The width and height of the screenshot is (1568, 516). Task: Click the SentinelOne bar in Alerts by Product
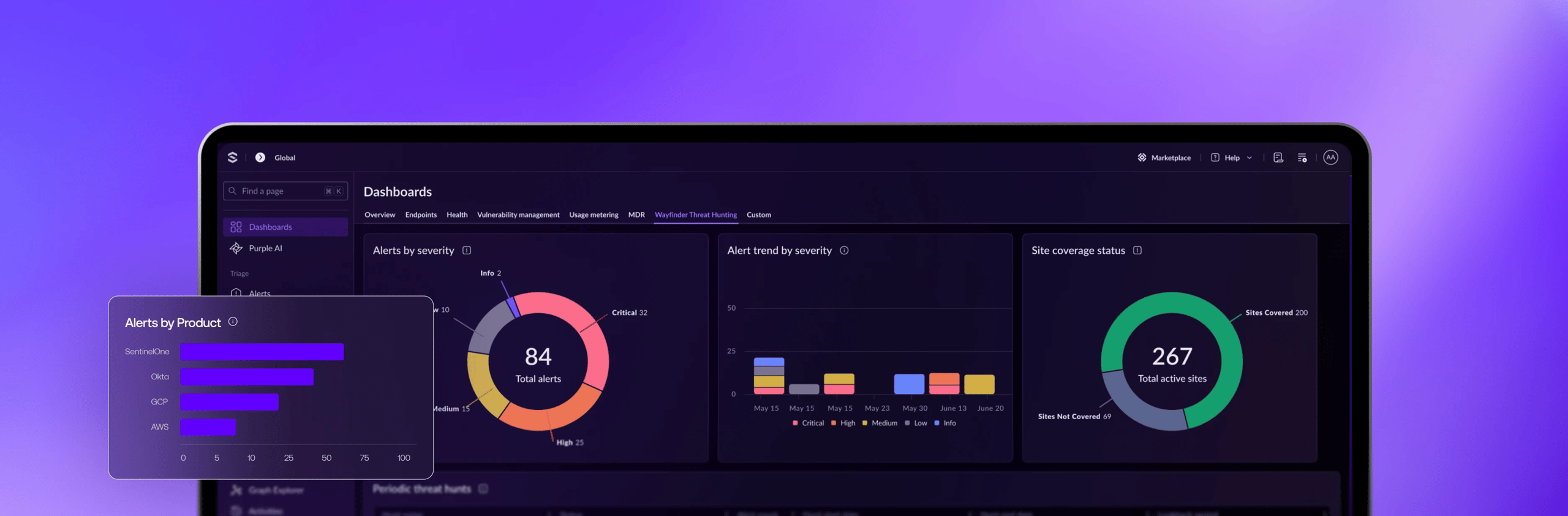click(262, 352)
